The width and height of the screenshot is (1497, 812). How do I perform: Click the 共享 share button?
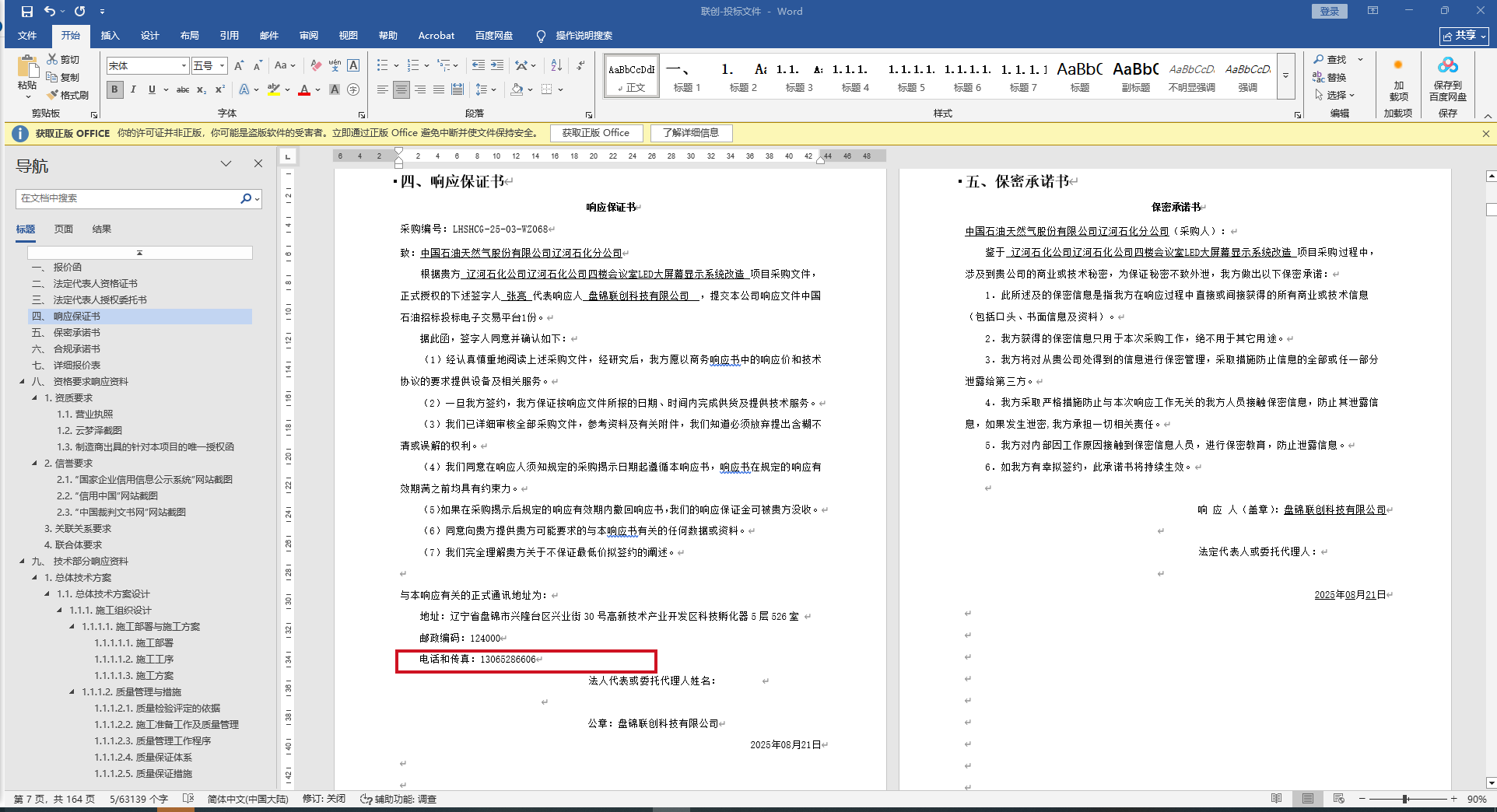[1464, 36]
